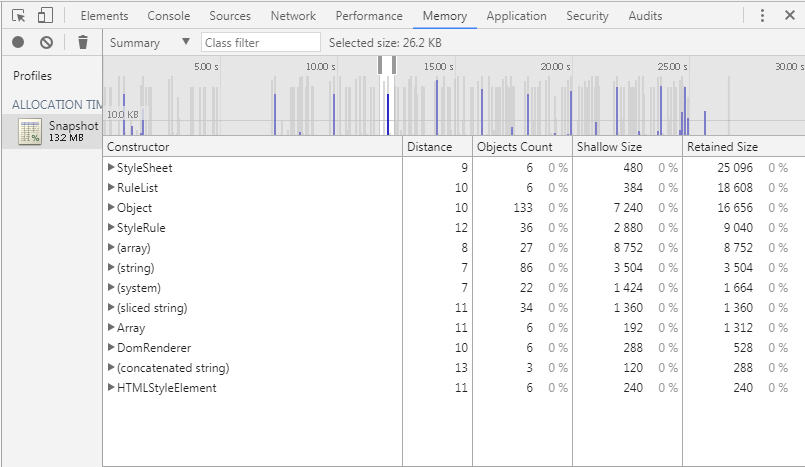Select the '16 656' retained size cell

(x=735, y=208)
